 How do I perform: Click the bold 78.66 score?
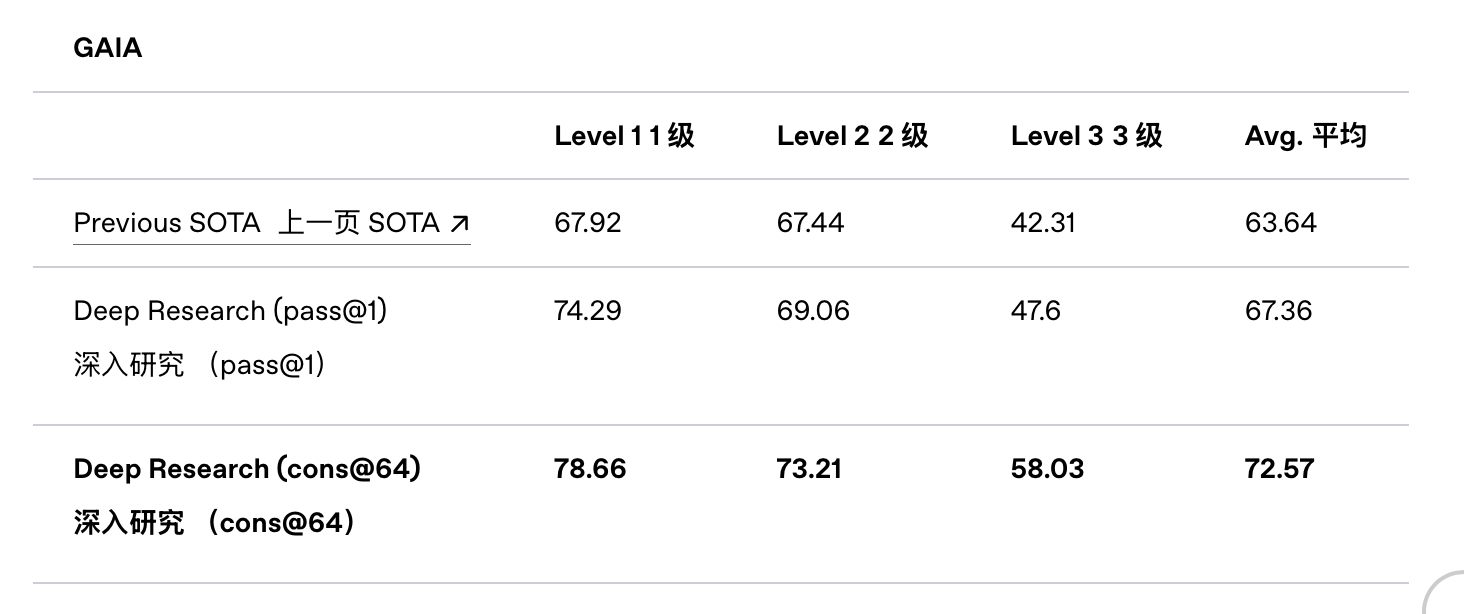pos(590,469)
